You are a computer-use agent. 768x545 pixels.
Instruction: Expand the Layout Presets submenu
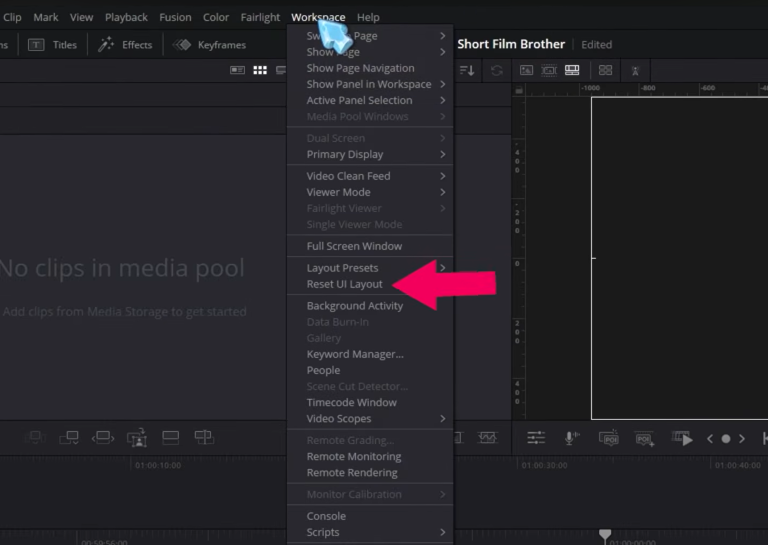(x=370, y=268)
